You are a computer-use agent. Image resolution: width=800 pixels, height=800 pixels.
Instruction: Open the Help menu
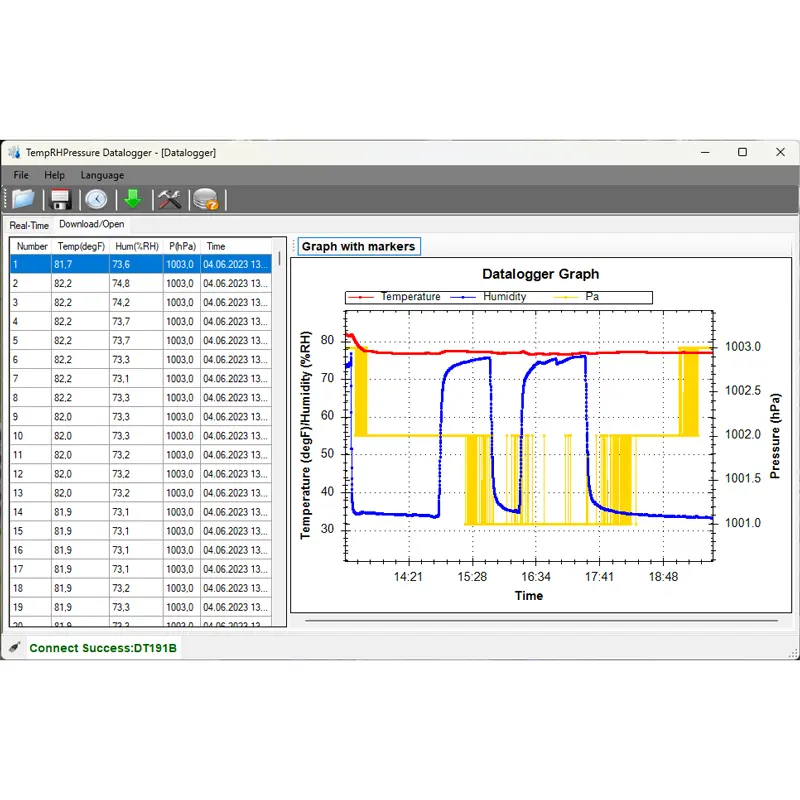point(55,175)
